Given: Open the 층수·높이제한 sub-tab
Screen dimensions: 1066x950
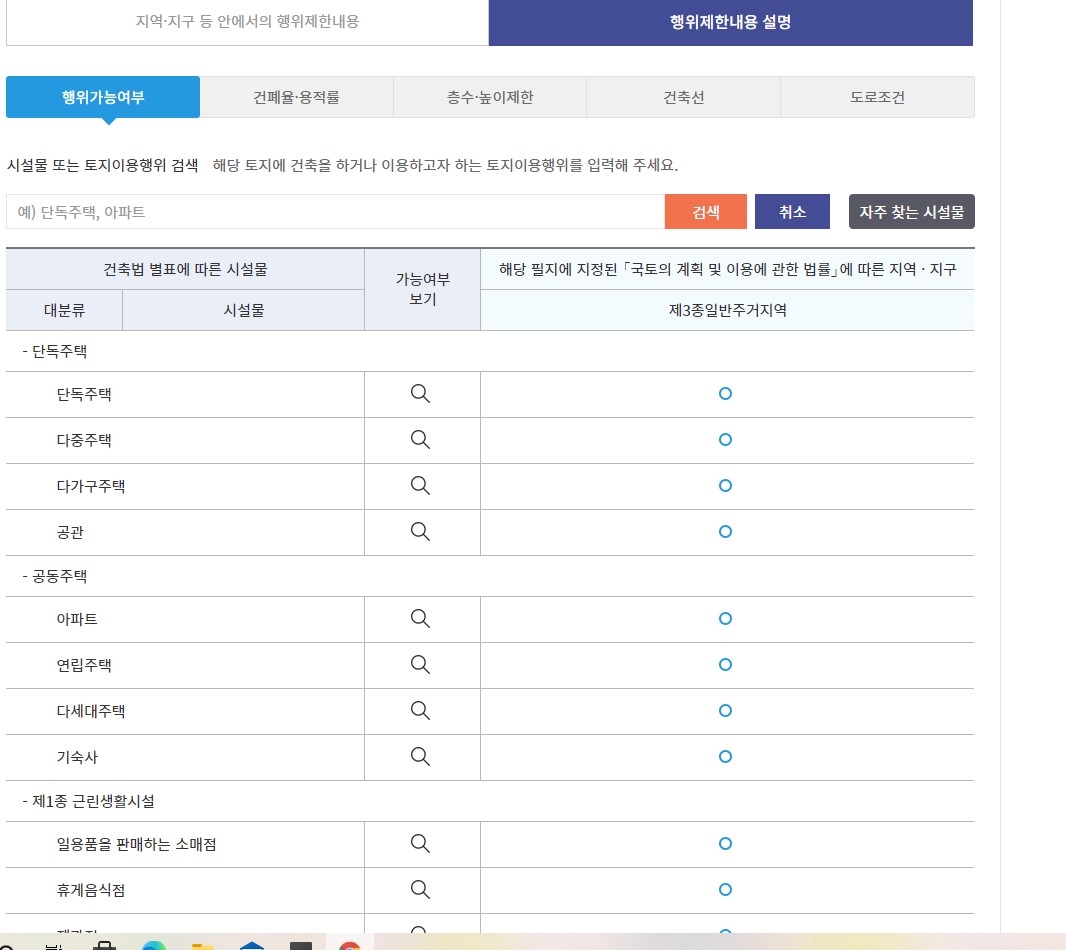Looking at the screenshot, I should coord(490,97).
